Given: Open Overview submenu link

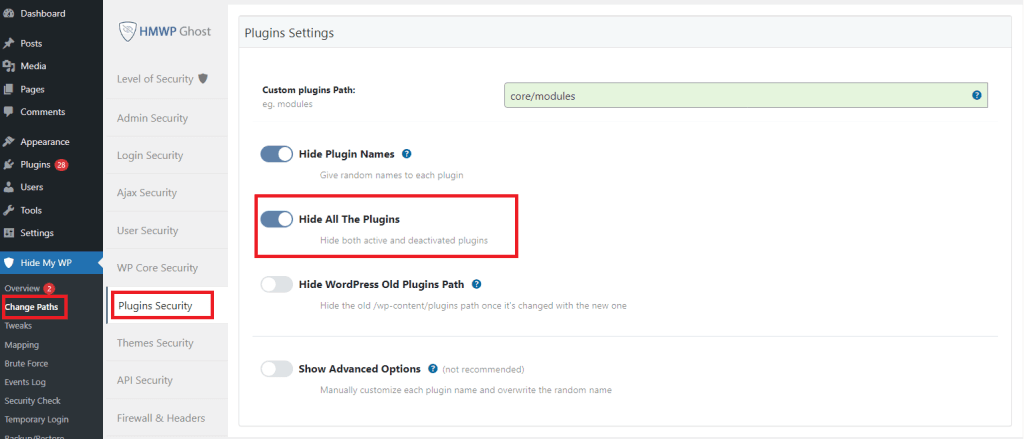Looking at the screenshot, I should [x=22, y=288].
